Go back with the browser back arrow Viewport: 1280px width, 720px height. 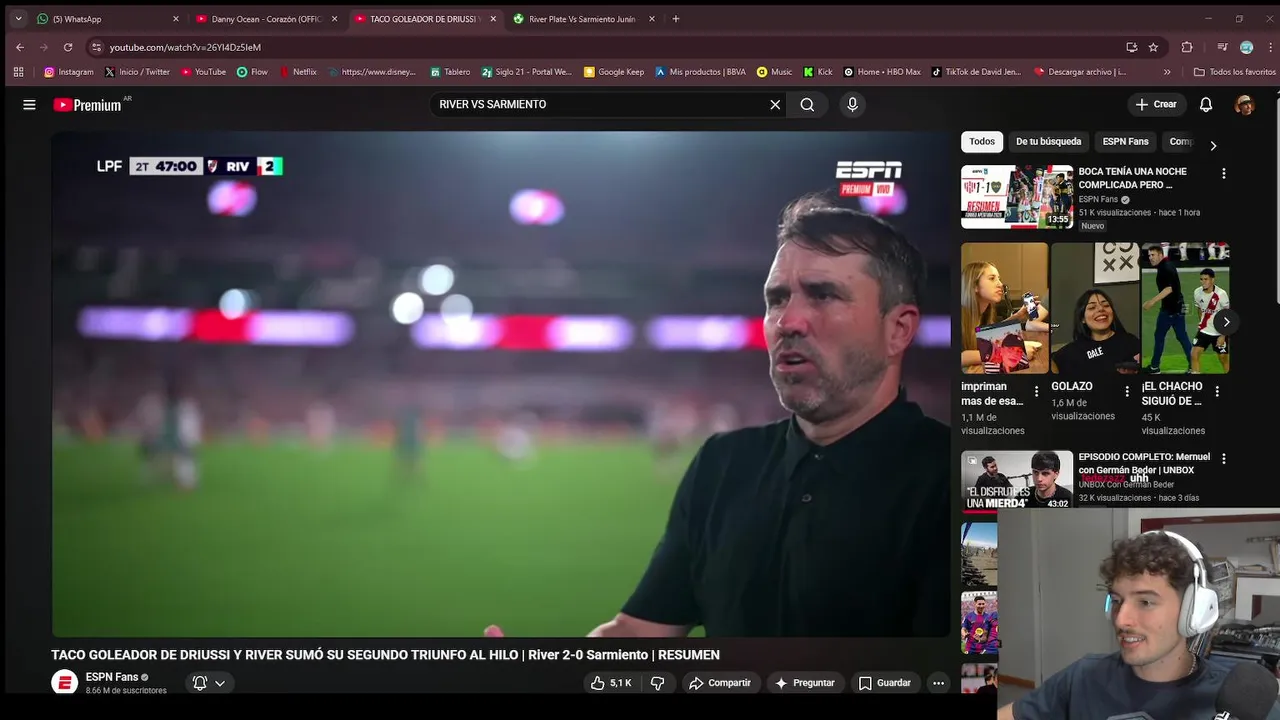point(19,47)
